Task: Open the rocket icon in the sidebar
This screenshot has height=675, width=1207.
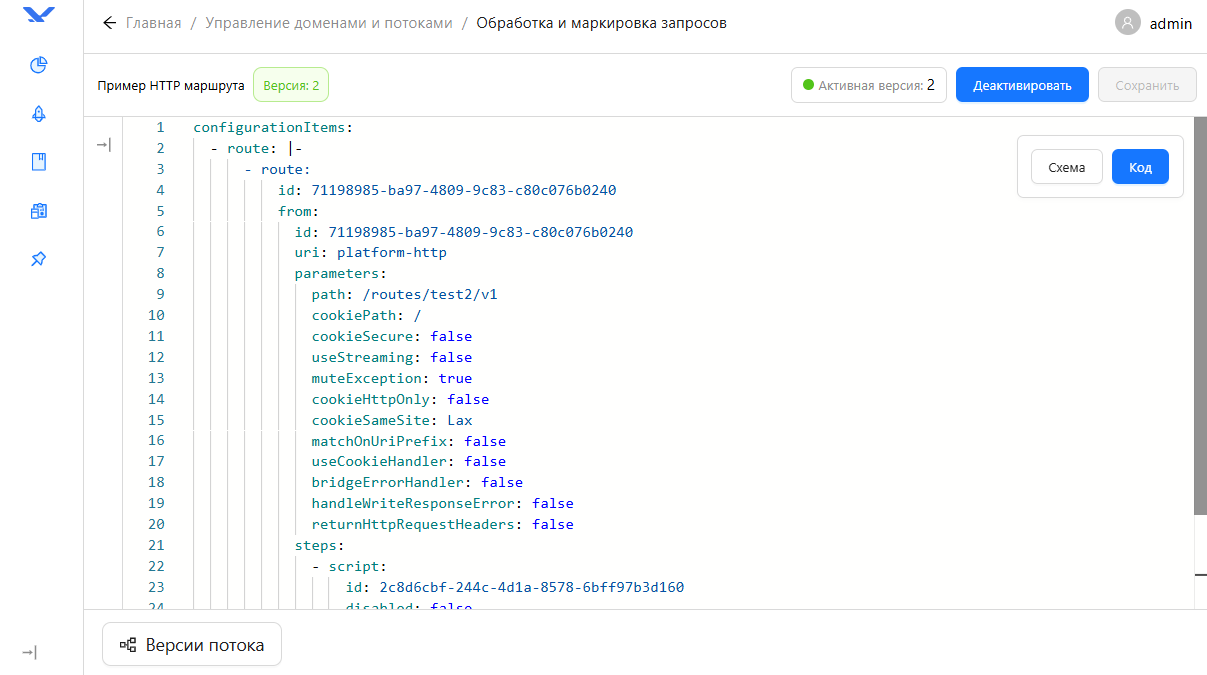Action: pyautogui.click(x=39, y=114)
